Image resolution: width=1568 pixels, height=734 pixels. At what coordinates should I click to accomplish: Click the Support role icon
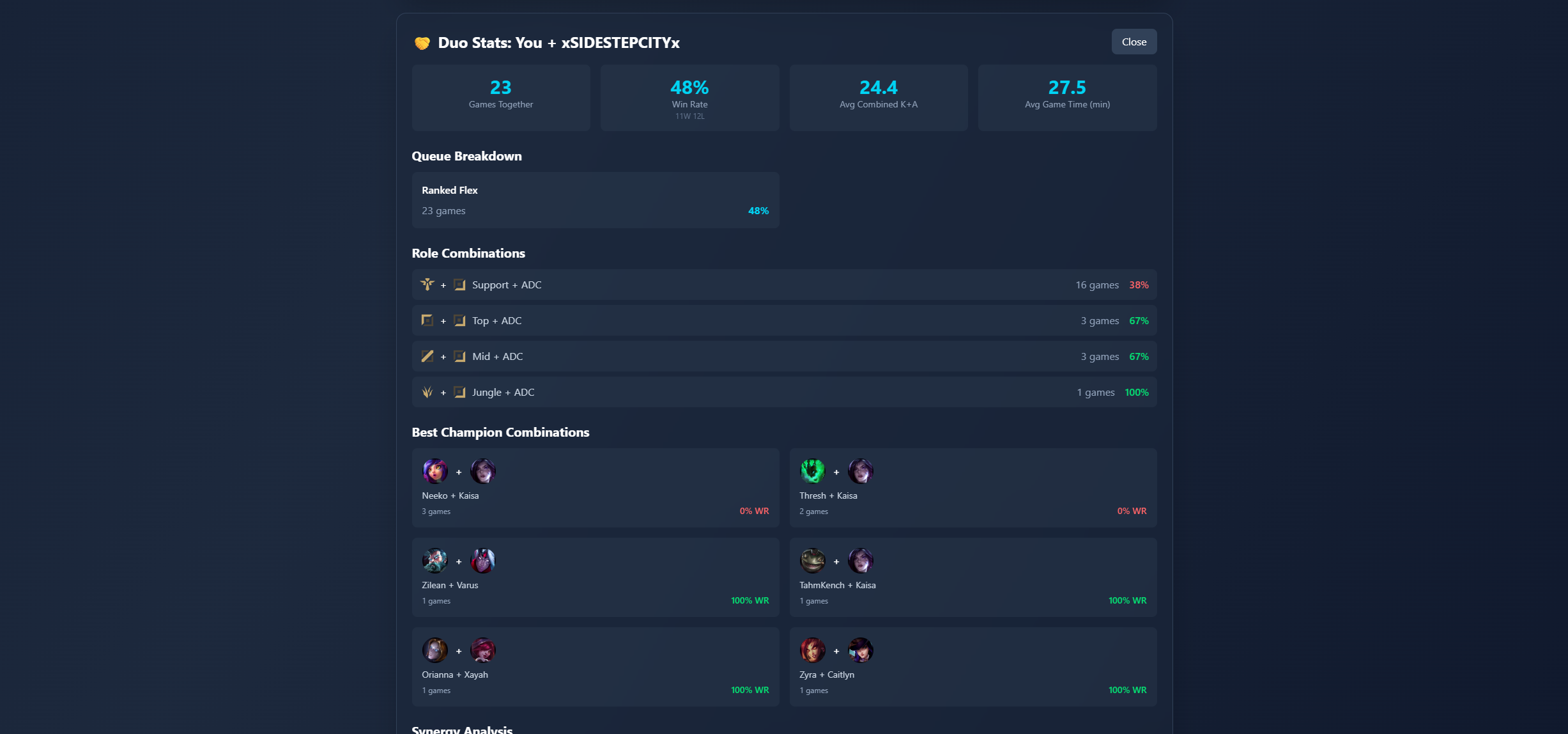pyautogui.click(x=427, y=285)
